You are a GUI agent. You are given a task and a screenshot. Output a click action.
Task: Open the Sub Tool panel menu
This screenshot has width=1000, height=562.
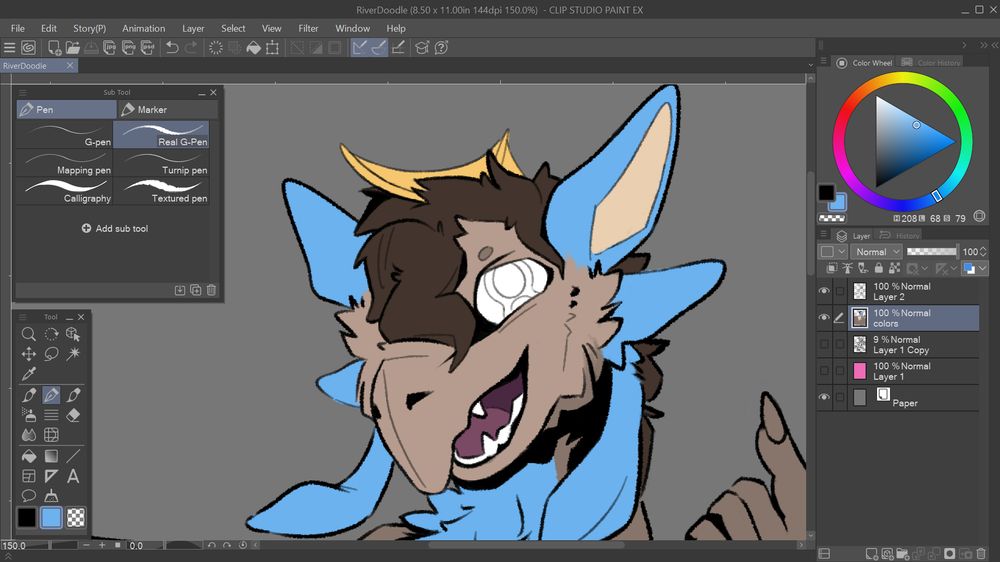click(22, 92)
